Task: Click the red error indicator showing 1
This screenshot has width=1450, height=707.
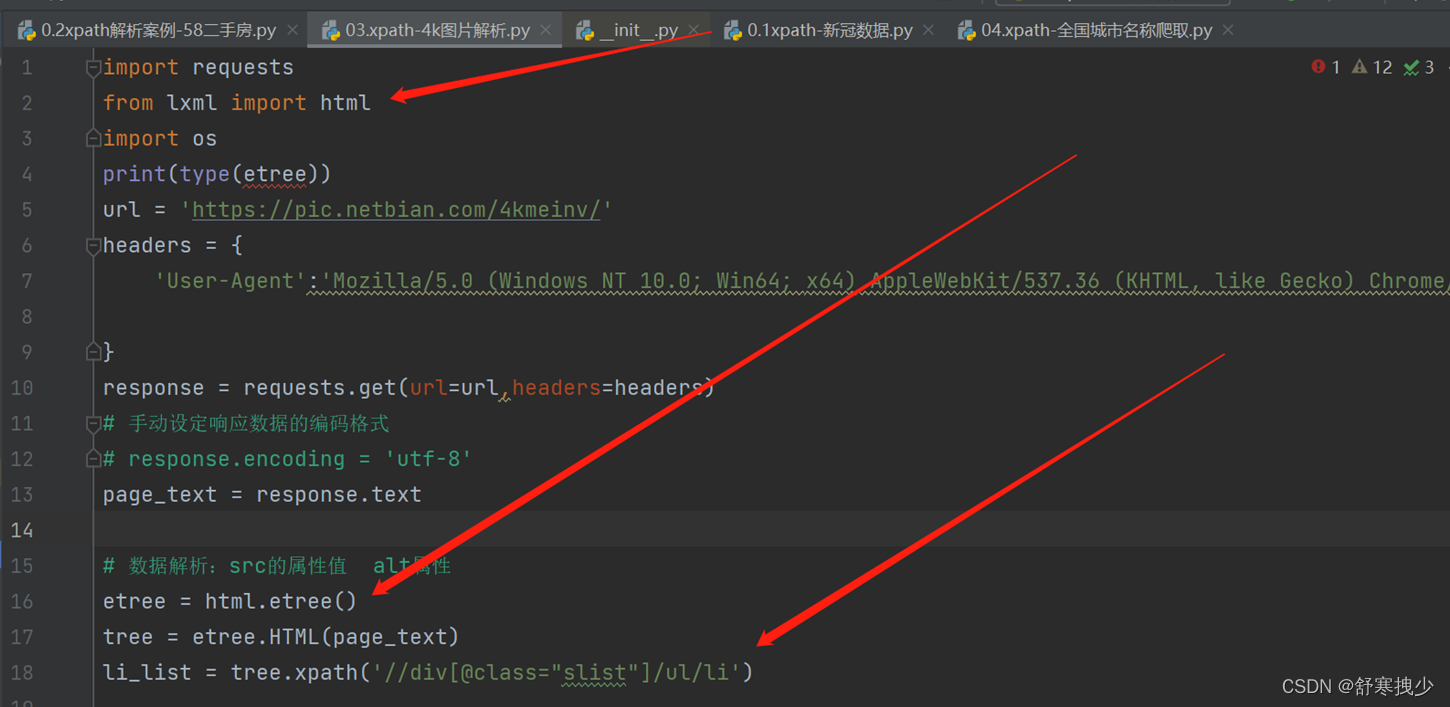Action: pyautogui.click(x=1325, y=67)
